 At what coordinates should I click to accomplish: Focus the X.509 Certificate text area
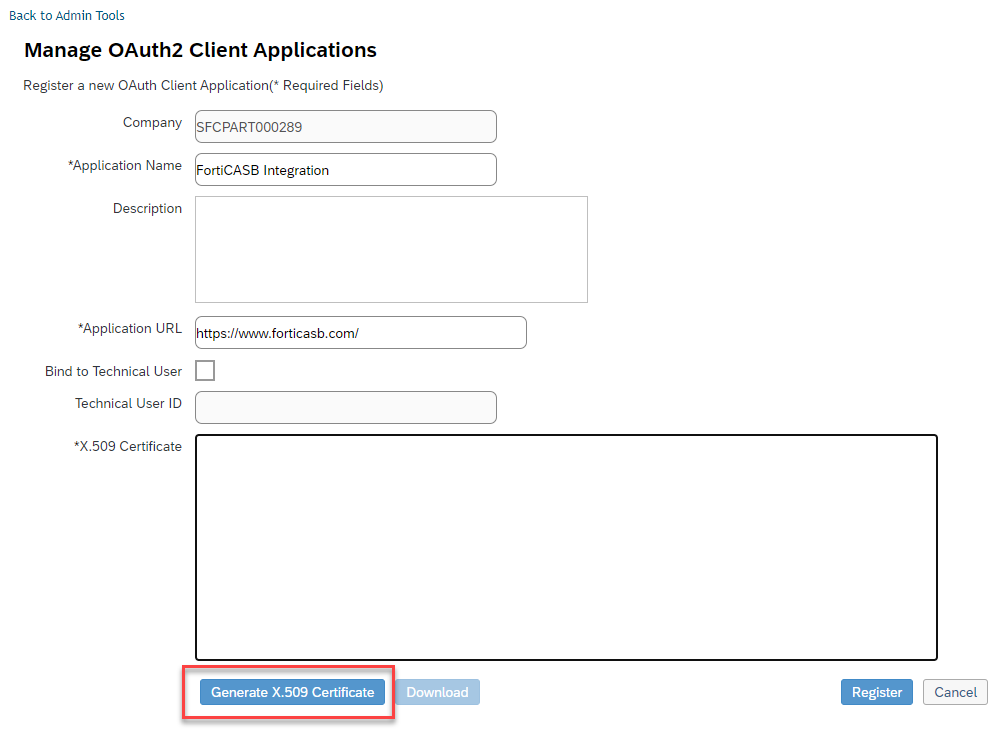coord(567,547)
